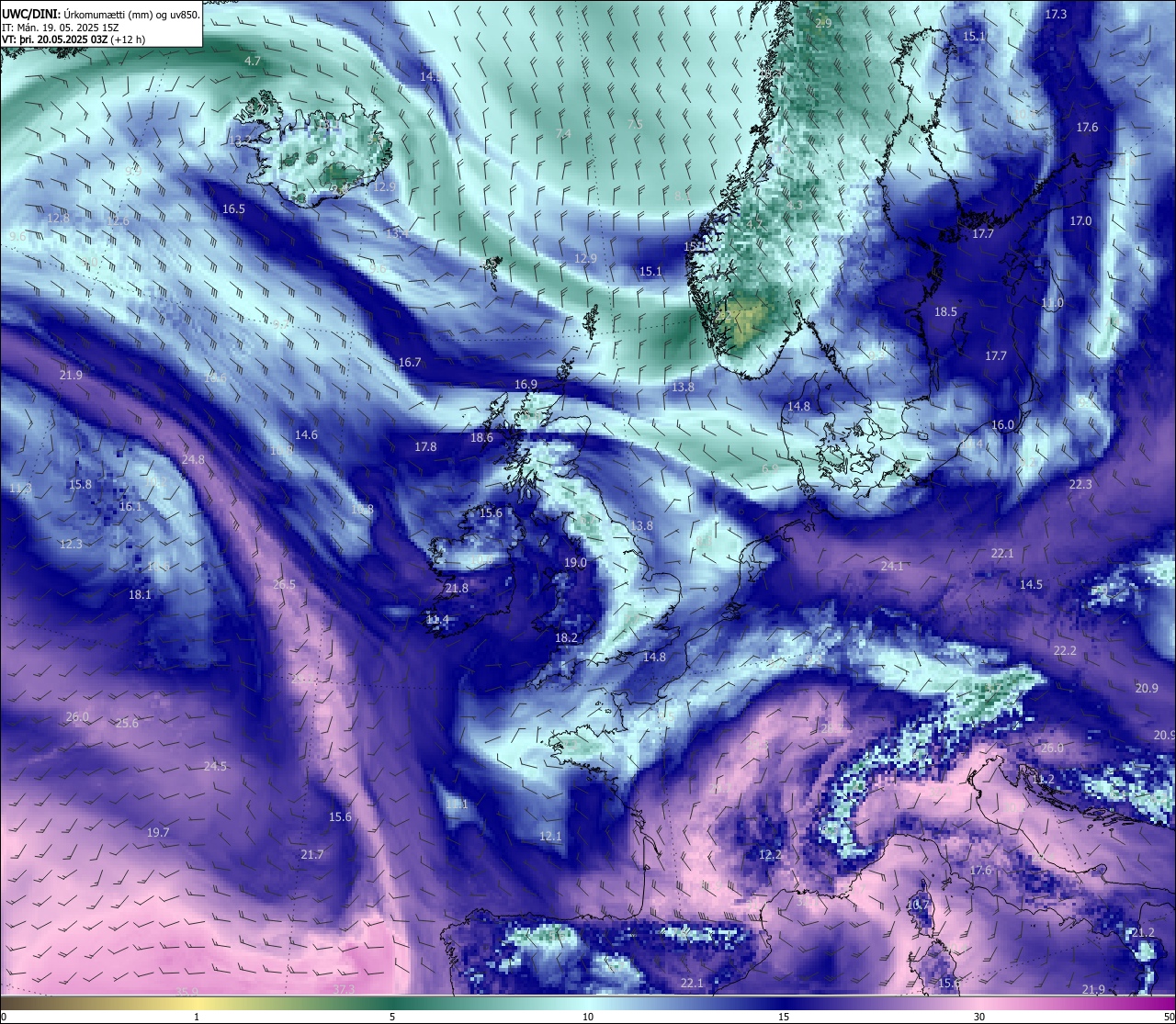Click the 16.1 value on the map
The height and width of the screenshot is (1024, 1176).
[130, 507]
